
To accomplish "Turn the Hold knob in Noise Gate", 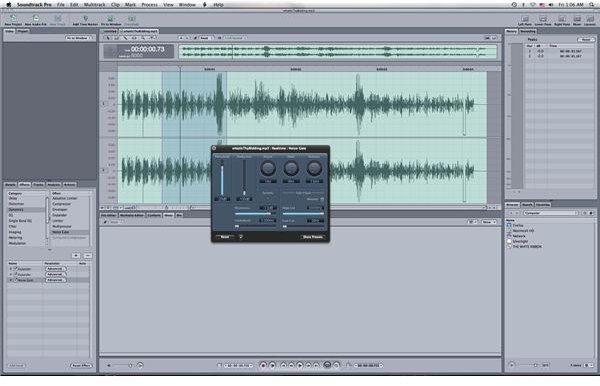I will [x=291, y=168].
